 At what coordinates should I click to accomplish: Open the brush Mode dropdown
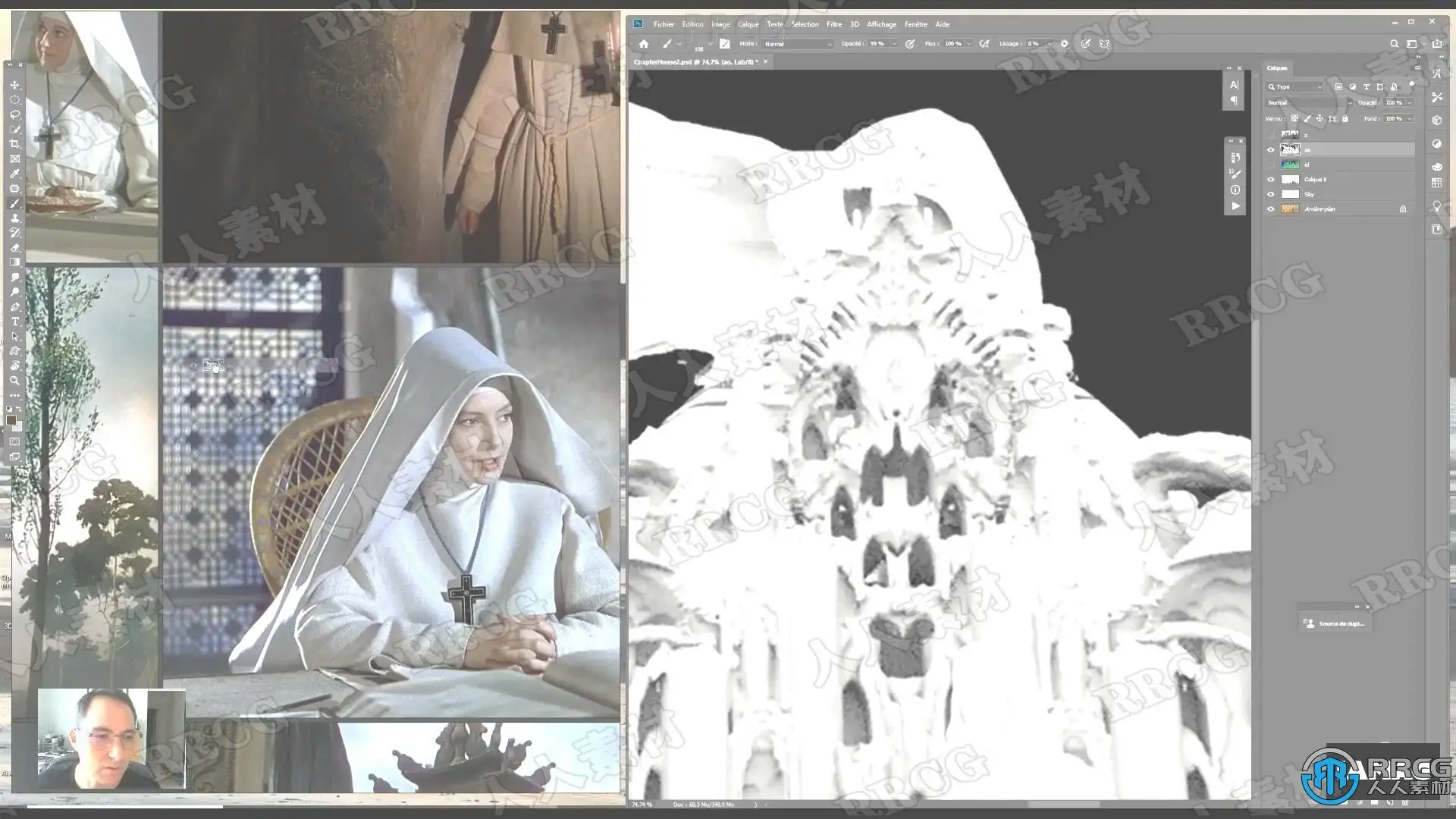click(x=796, y=44)
